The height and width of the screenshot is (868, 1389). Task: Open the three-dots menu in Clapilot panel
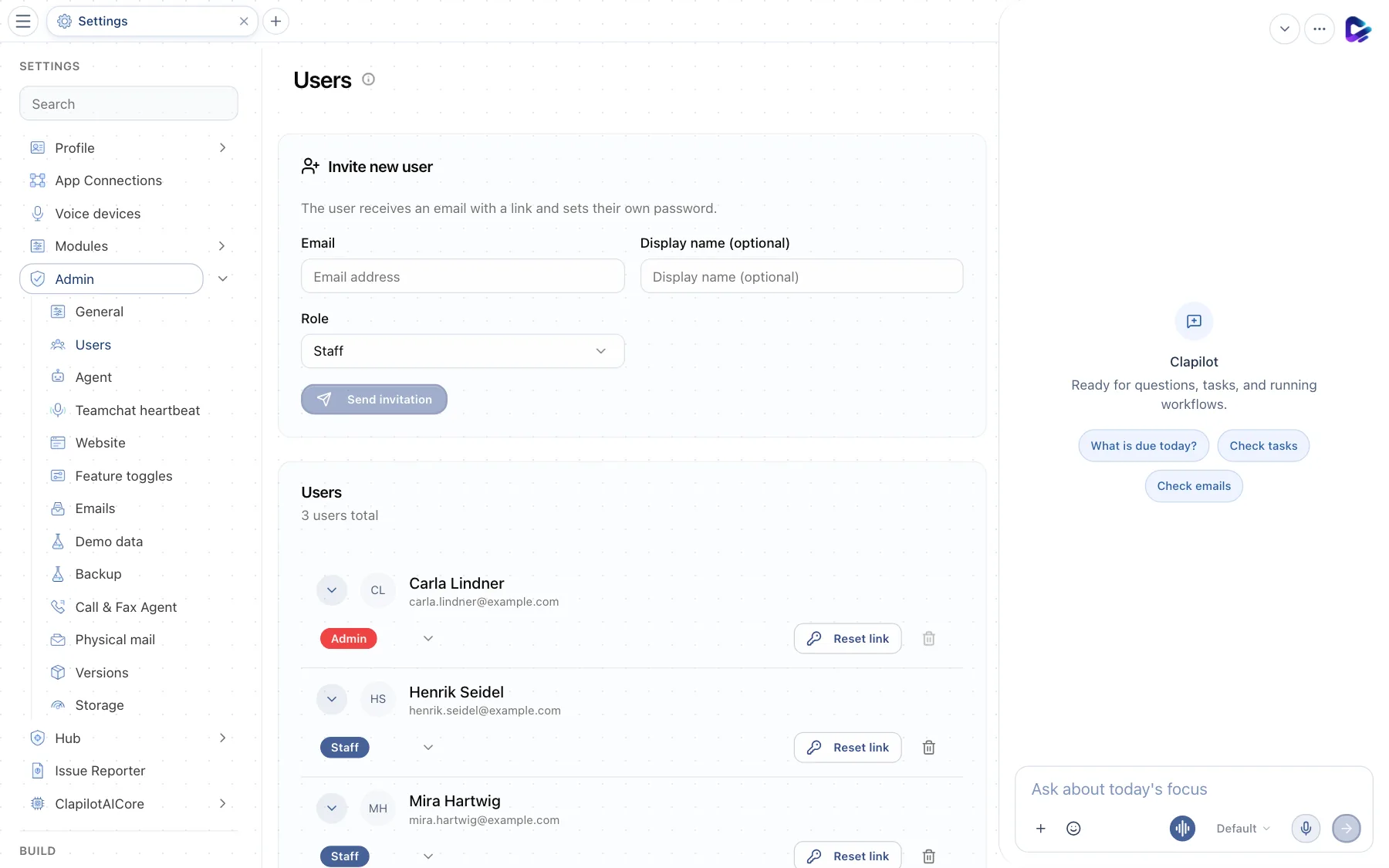click(x=1320, y=29)
